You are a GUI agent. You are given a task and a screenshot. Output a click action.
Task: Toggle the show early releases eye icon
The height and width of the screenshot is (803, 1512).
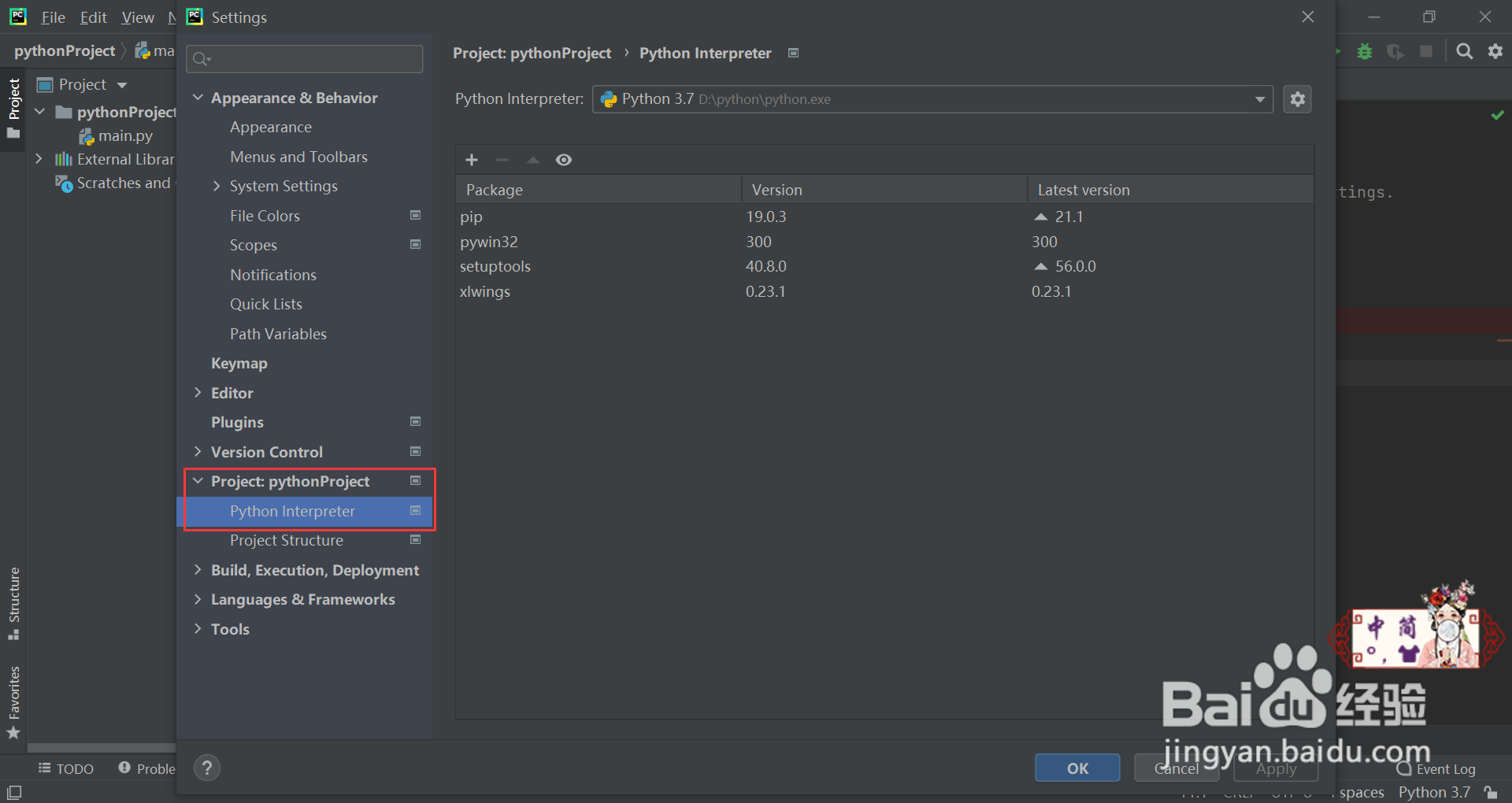tap(564, 160)
